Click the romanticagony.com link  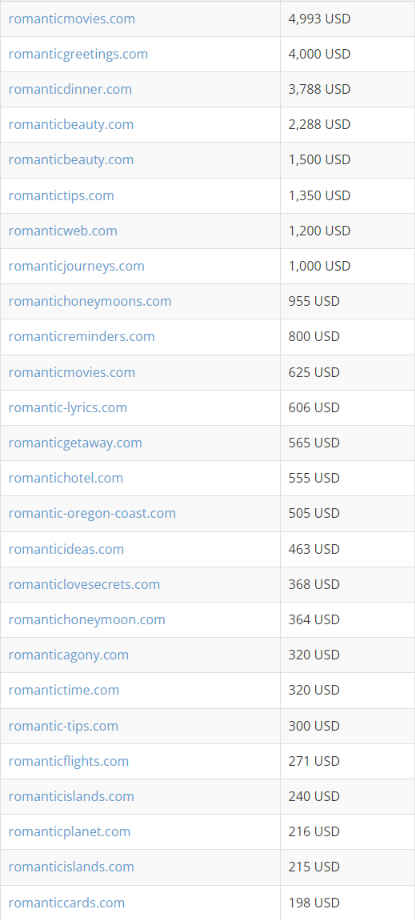(68, 655)
